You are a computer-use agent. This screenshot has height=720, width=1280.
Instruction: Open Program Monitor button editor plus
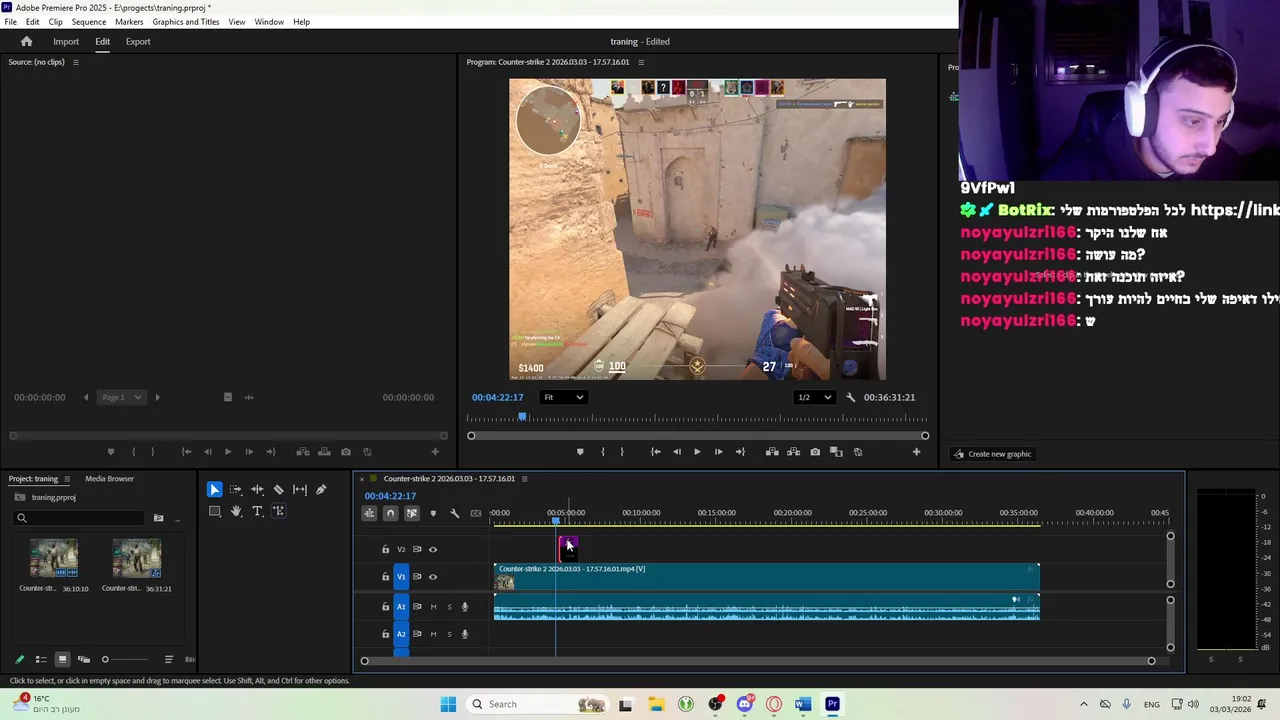pyautogui.click(x=916, y=452)
